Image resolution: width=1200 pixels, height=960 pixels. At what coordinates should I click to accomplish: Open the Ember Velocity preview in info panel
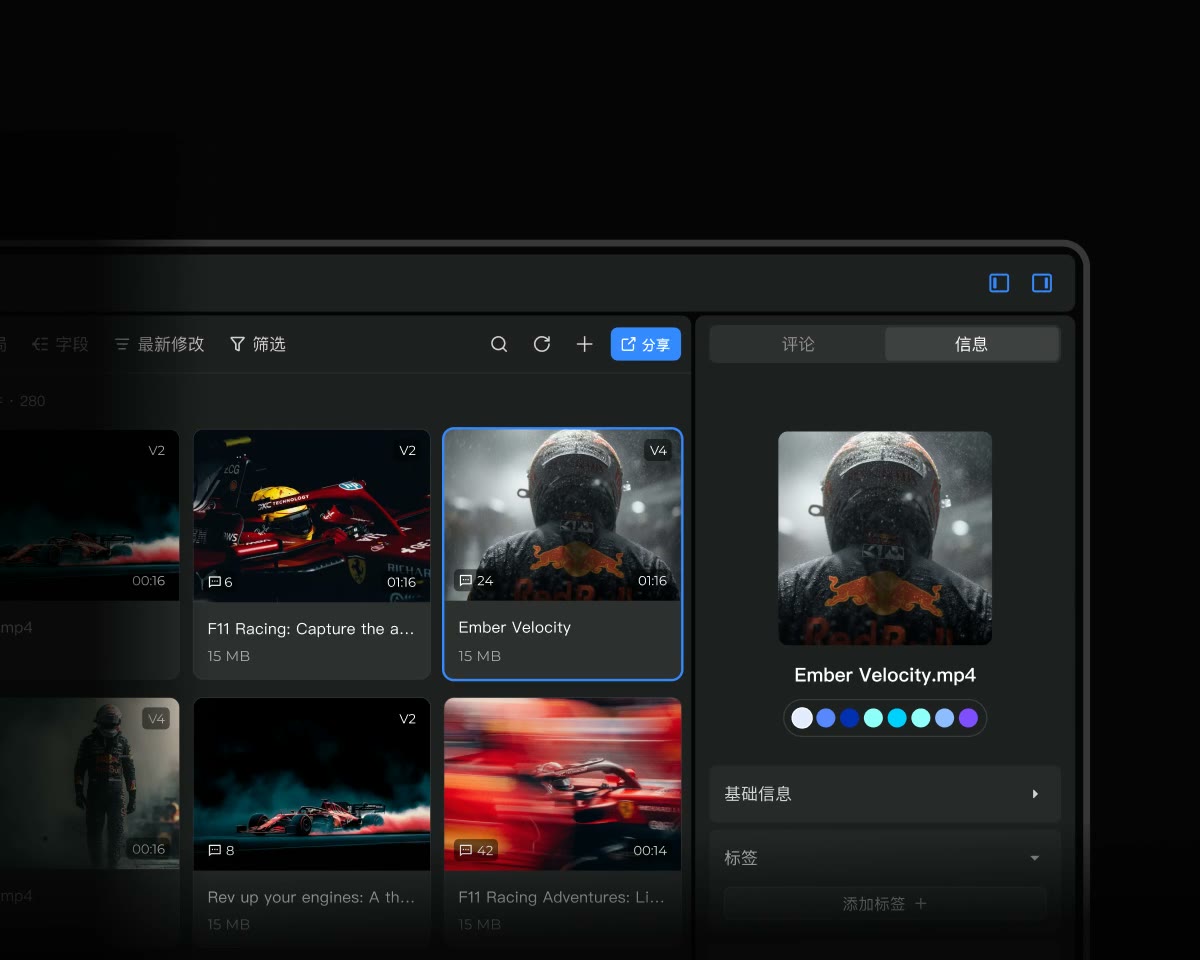tap(885, 538)
